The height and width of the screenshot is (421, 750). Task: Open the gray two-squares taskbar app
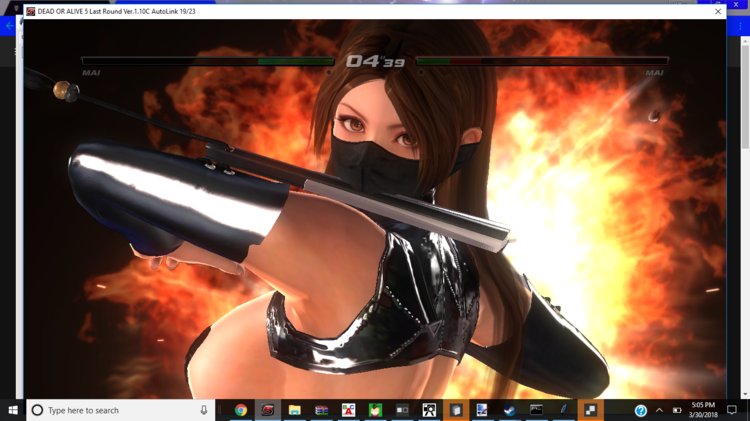(402, 410)
